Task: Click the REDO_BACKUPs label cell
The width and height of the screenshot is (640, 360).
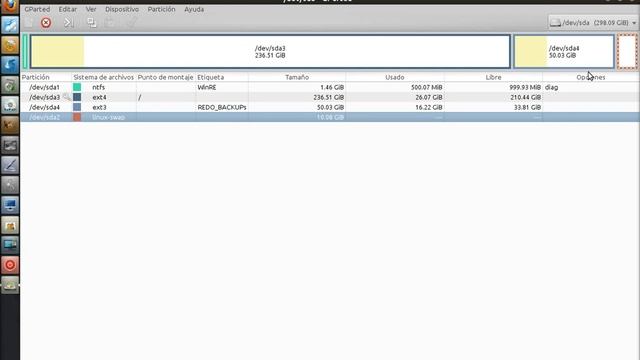Action: (222, 107)
